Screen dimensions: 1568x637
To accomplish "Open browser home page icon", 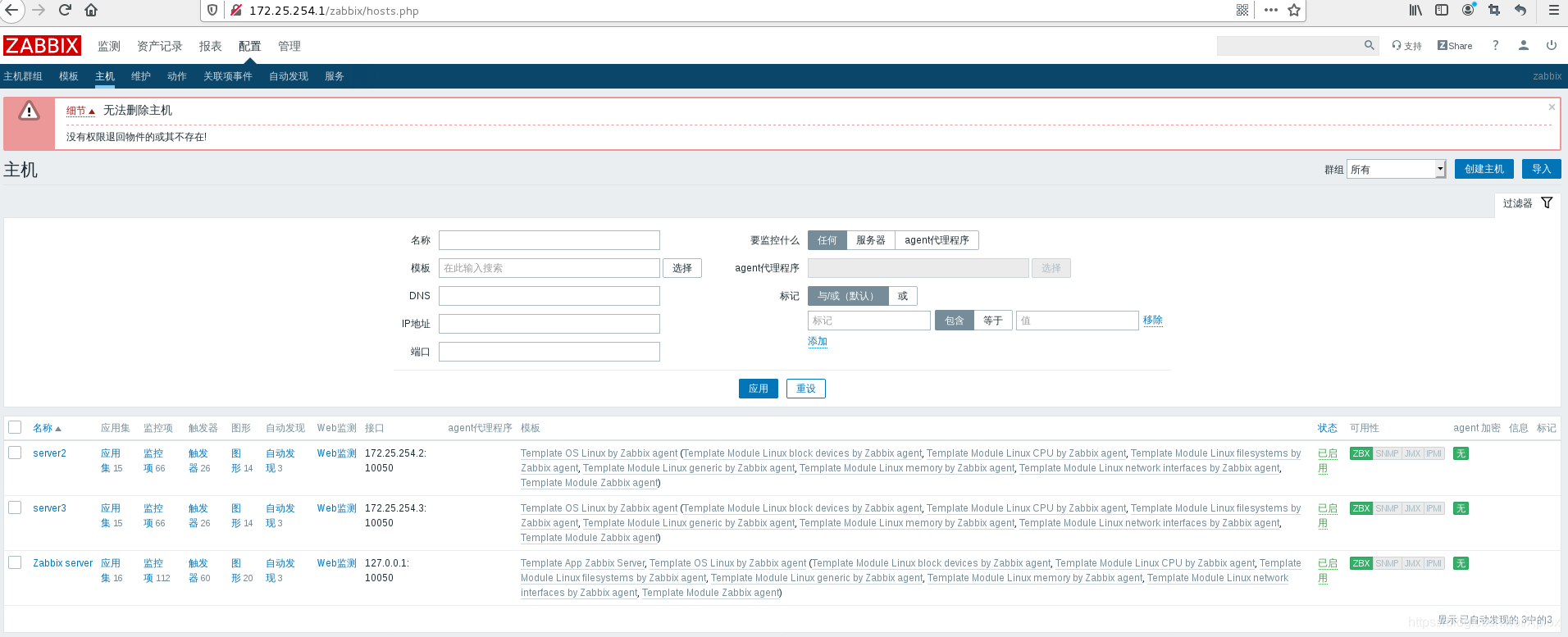I will click(91, 10).
